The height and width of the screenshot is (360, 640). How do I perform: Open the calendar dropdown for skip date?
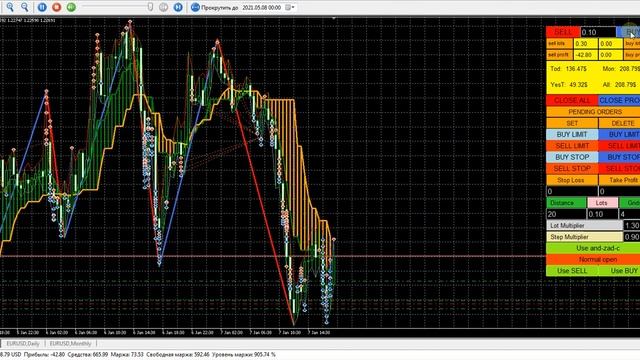pyautogui.click(x=290, y=7)
